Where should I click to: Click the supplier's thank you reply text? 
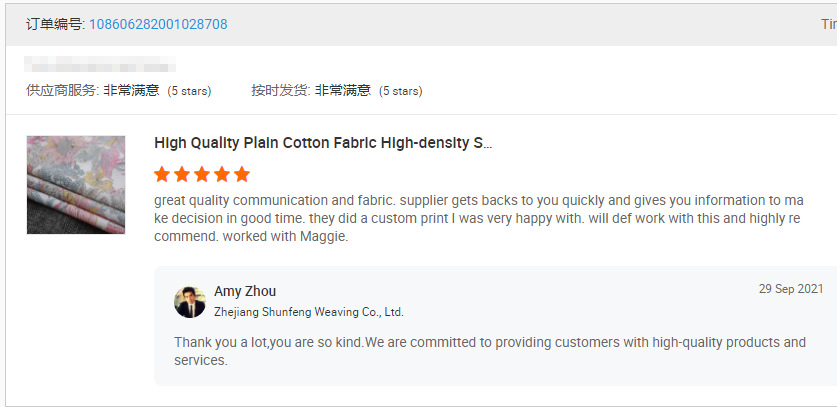[489, 350]
